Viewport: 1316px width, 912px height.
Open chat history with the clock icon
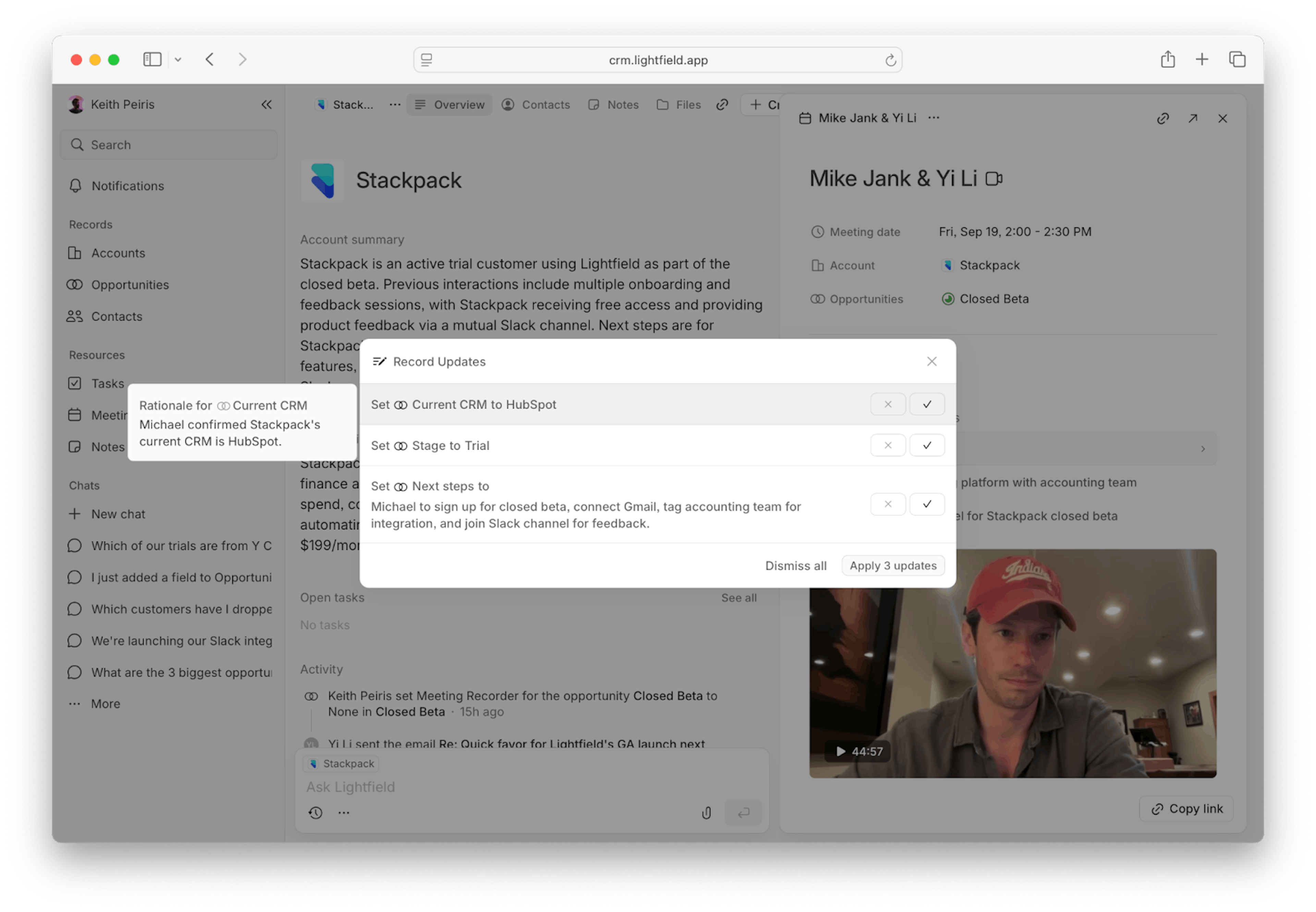[x=316, y=813]
